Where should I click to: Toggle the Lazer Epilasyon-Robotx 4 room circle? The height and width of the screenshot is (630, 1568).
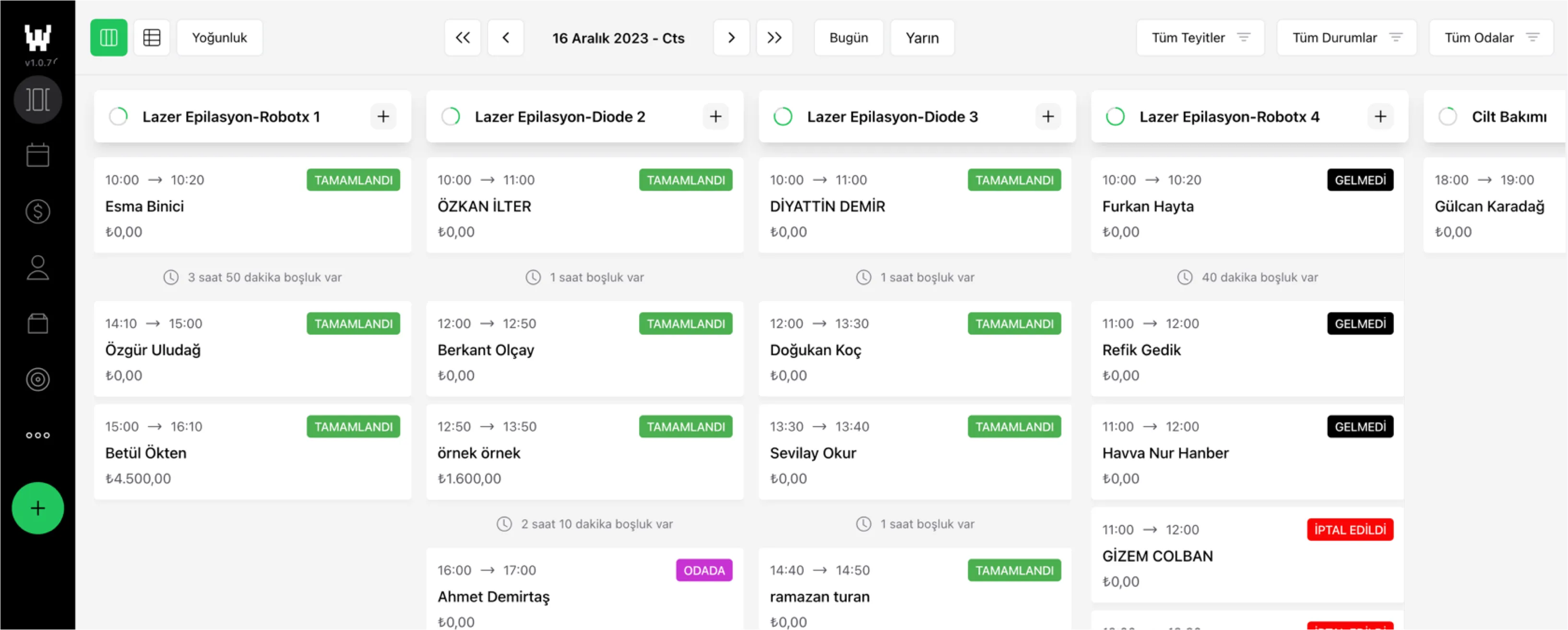coord(1115,116)
